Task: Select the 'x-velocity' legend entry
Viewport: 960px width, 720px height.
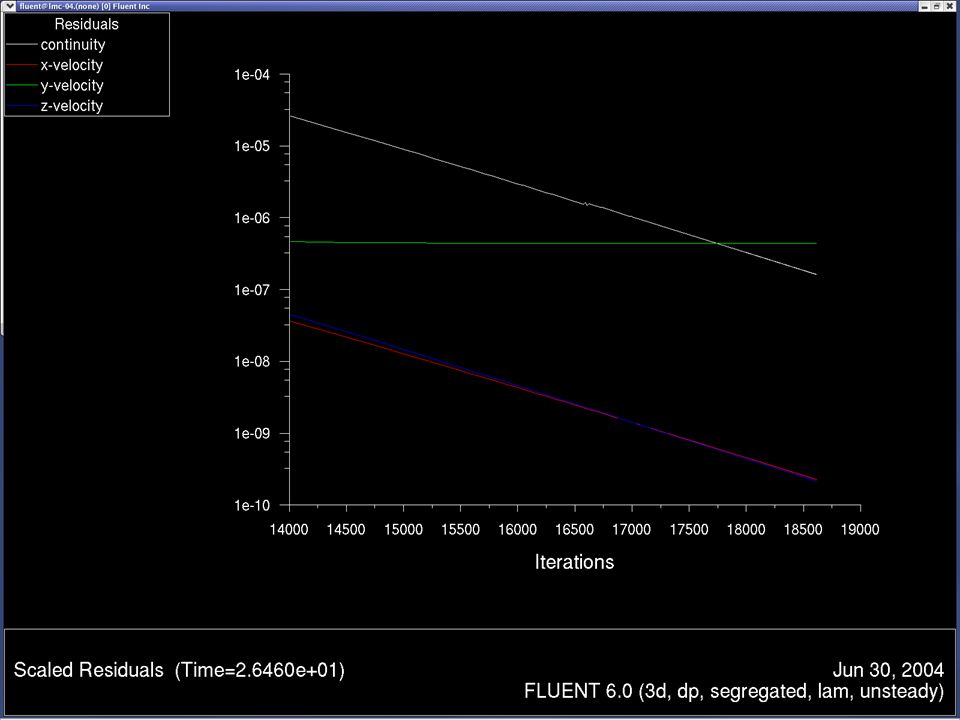Action: (72, 65)
